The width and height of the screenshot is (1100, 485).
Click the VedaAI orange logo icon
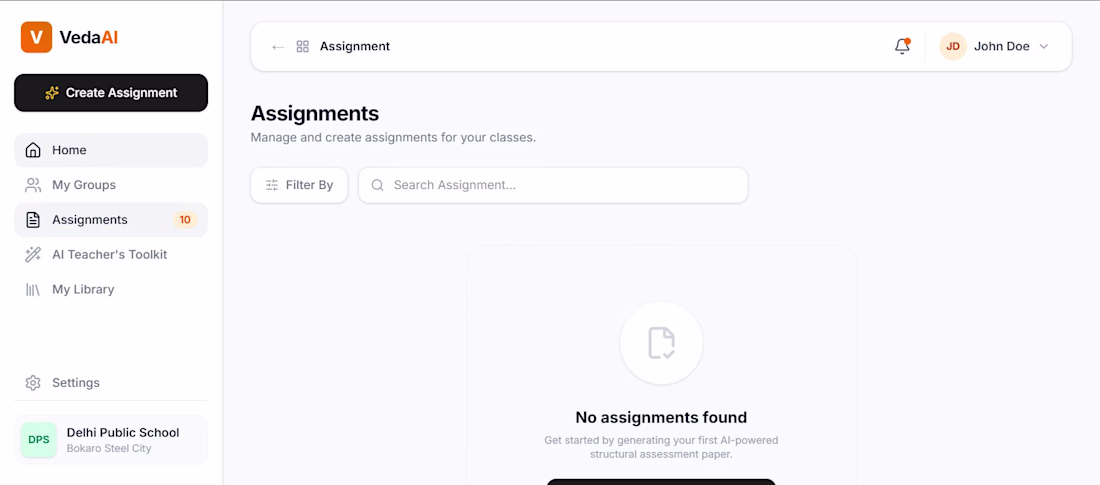pos(36,37)
